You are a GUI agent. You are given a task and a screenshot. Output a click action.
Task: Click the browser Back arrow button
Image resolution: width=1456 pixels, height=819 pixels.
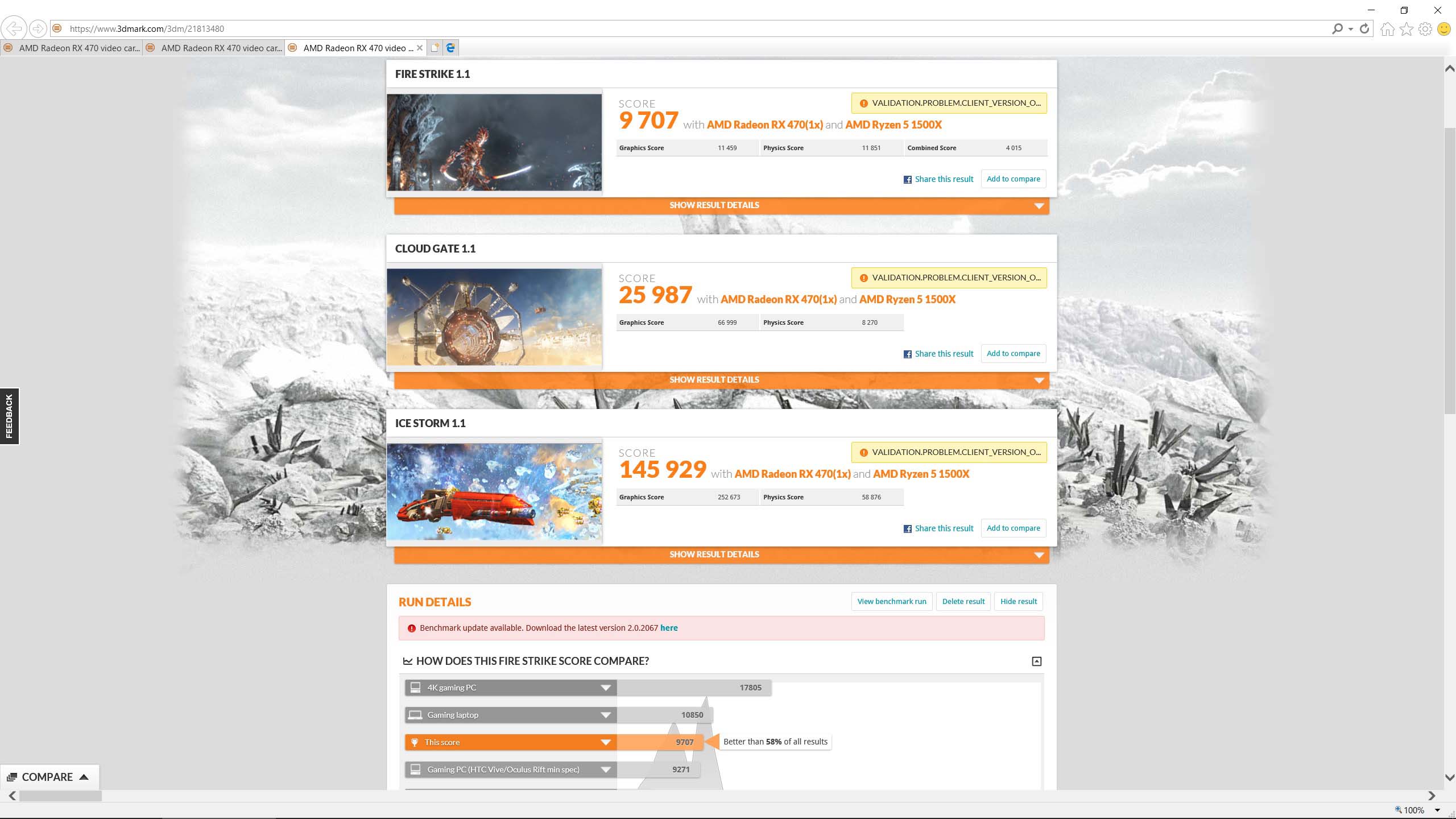pyautogui.click(x=14, y=28)
